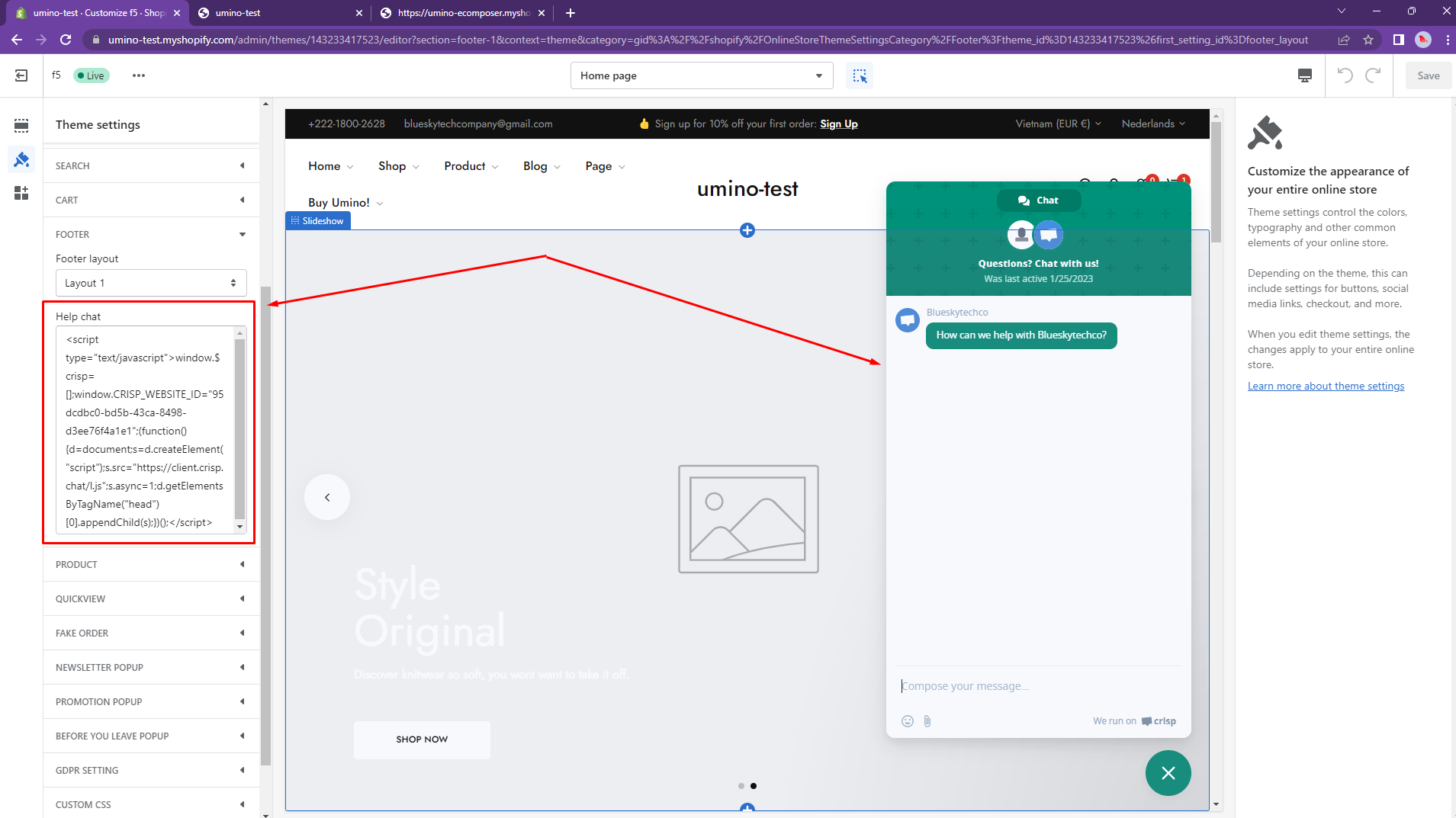Expand the QUICKVIEW settings section
This screenshot has height=818, width=1456.
[151, 598]
